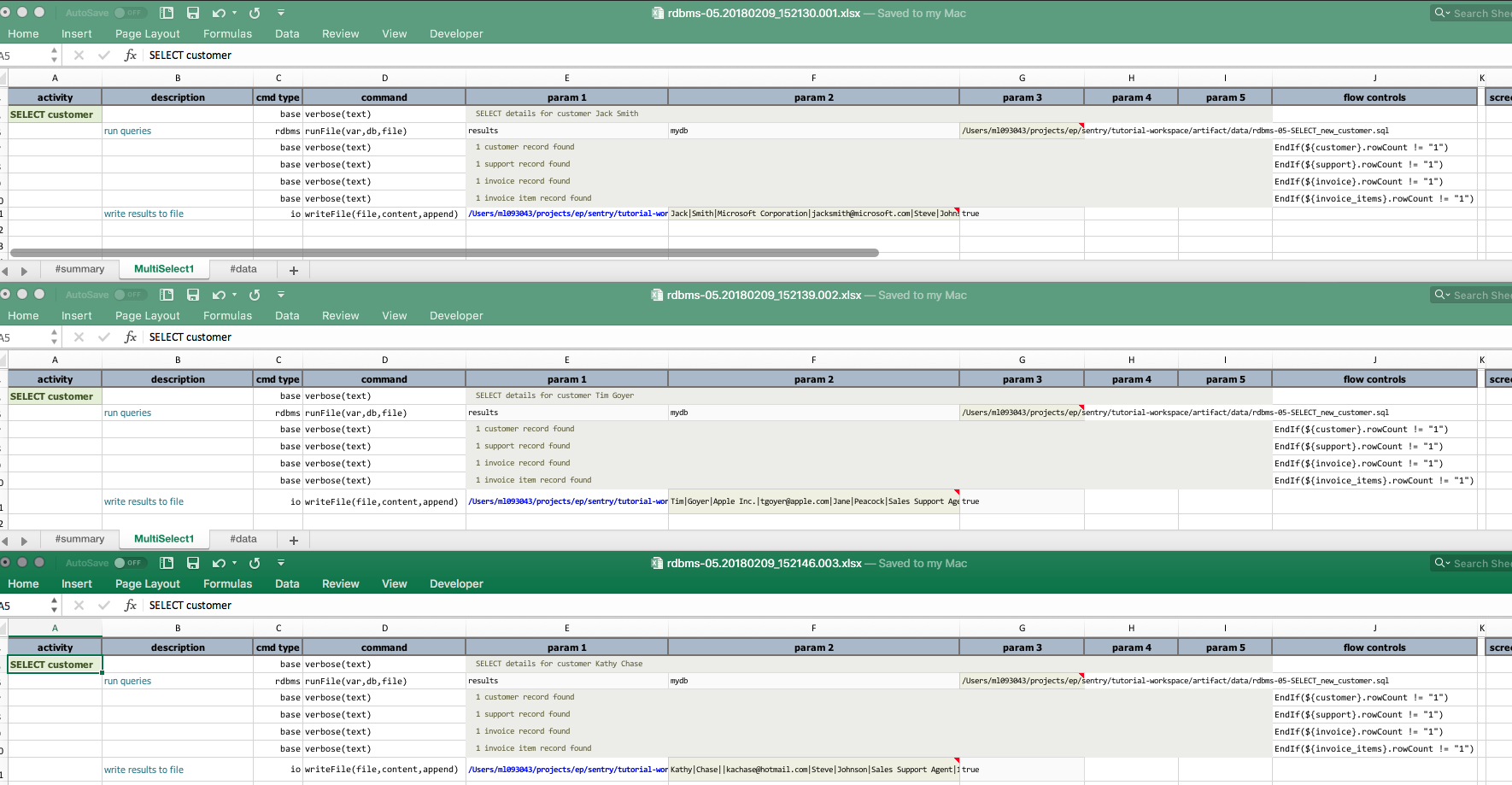Expand the customize quick access toolbar in 003.xlsx
The height and width of the screenshot is (785, 1512).
point(281,563)
